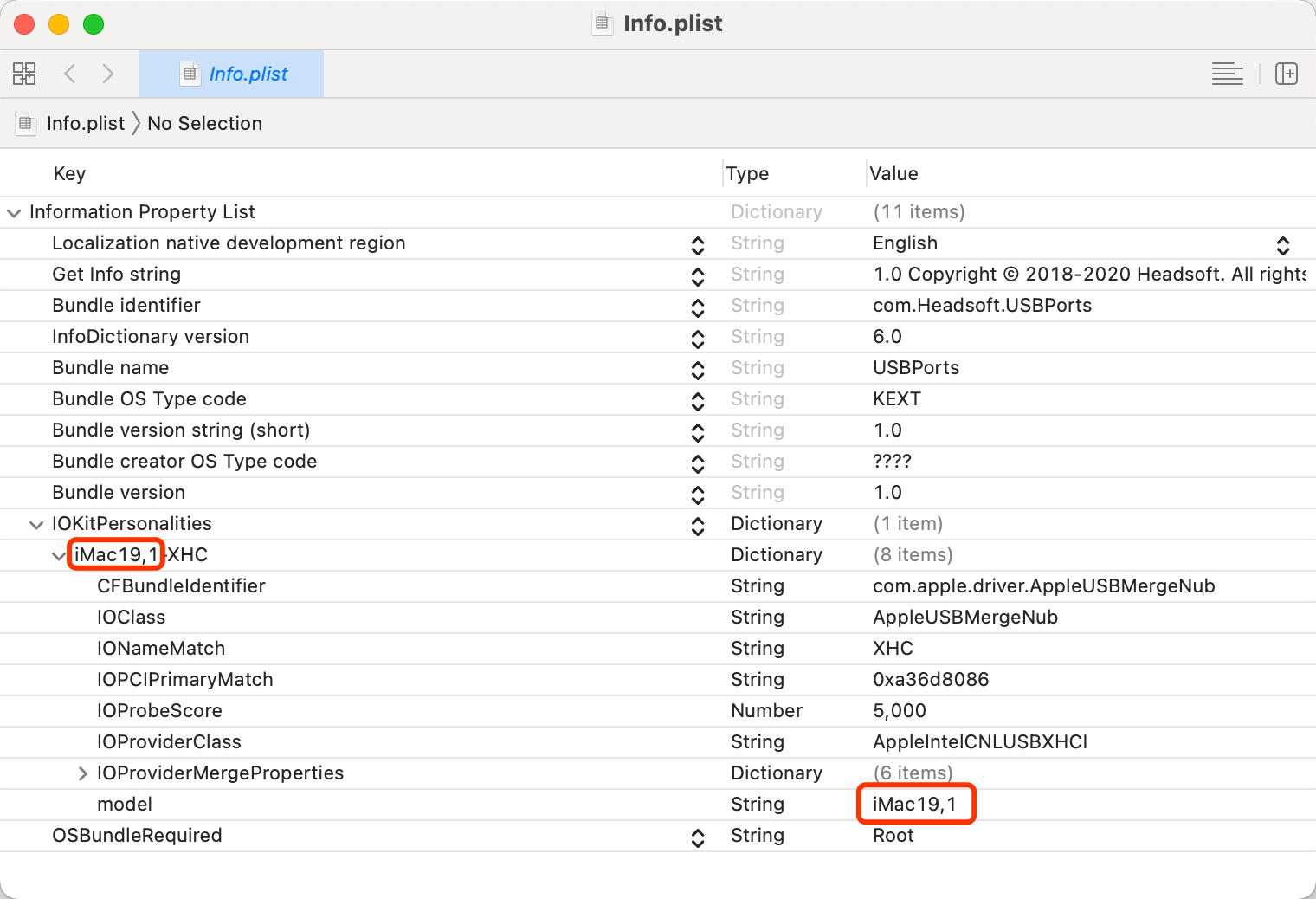The height and width of the screenshot is (899, 1316).
Task: Select the com.apple.driver.AppleUSBMergeNub value
Action: pyautogui.click(x=1043, y=585)
